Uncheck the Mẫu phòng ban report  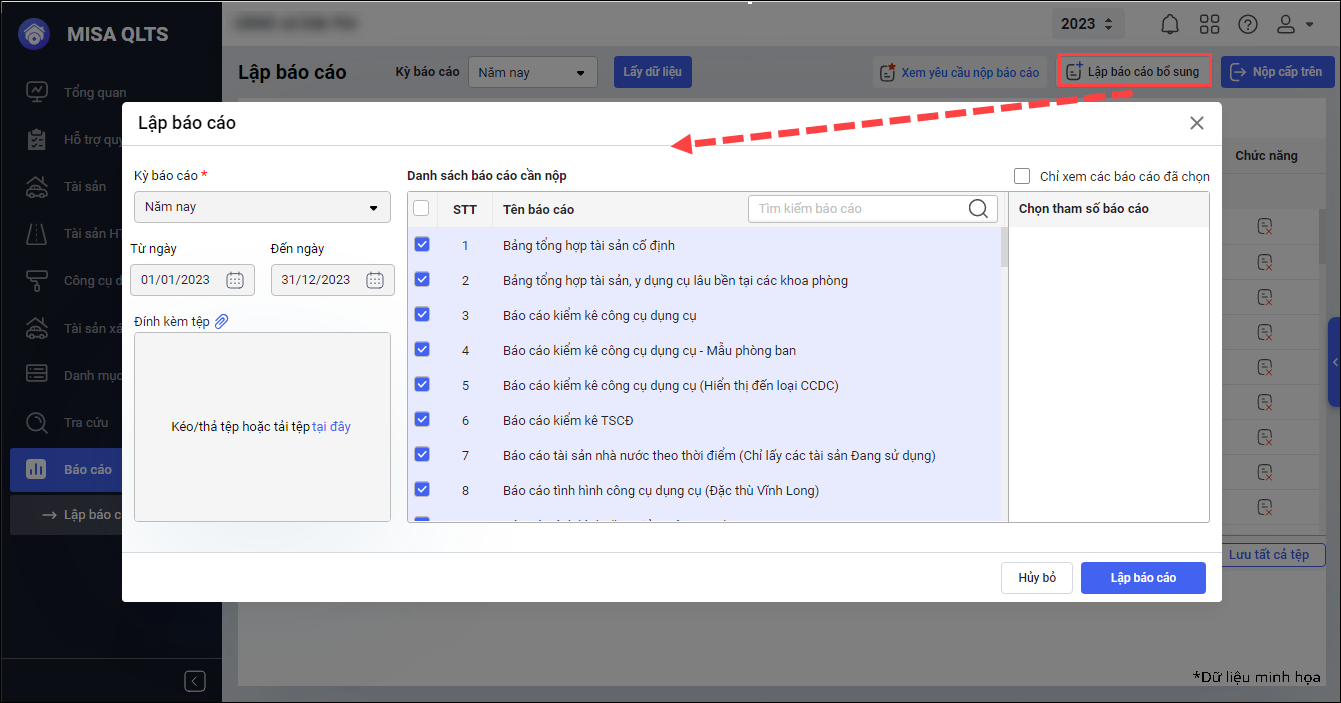[421, 349]
